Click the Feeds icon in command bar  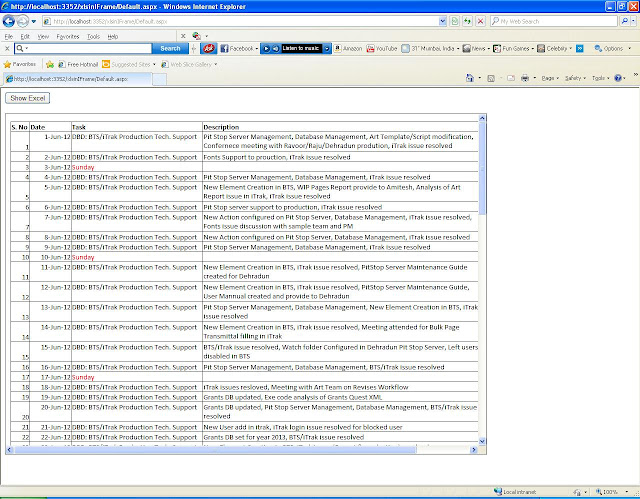[x=491, y=78]
